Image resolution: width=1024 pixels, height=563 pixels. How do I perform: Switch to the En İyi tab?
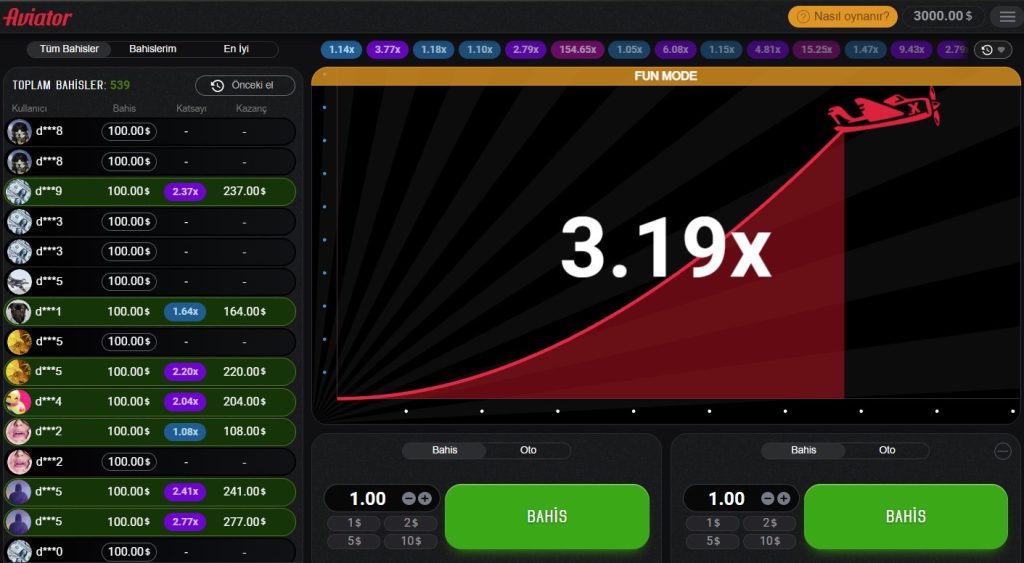pos(236,49)
